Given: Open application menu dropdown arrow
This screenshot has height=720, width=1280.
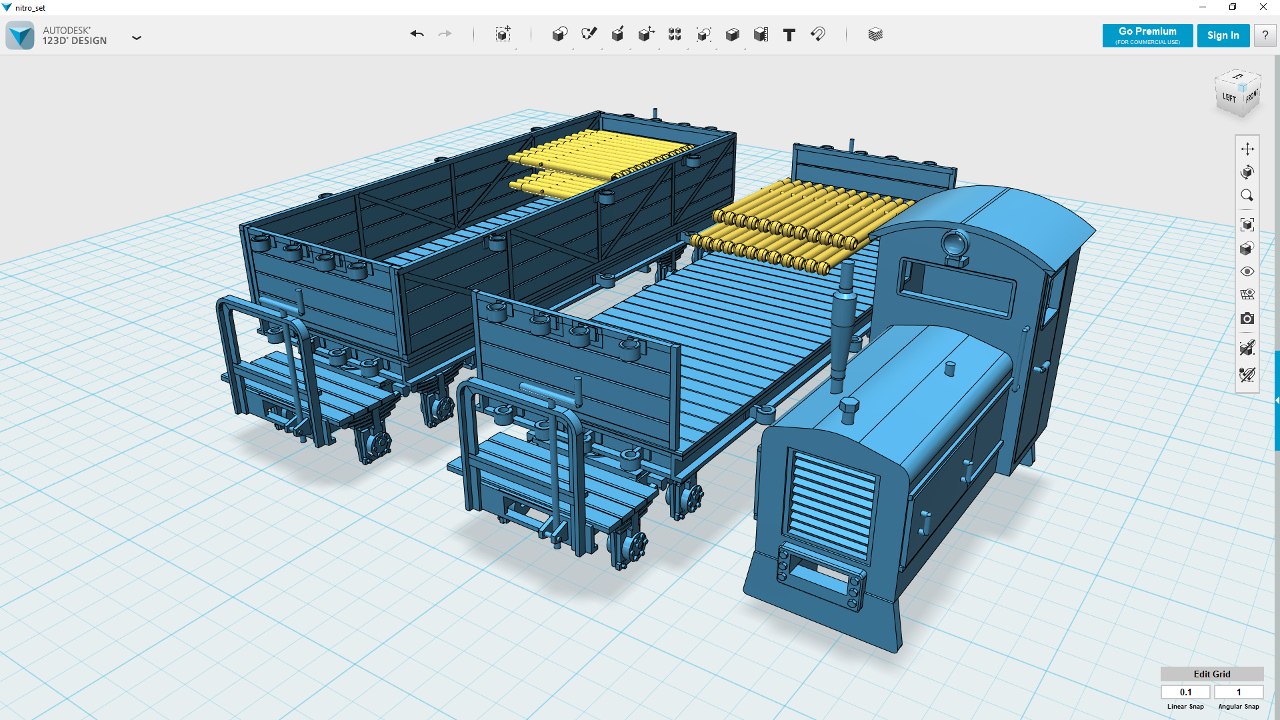Looking at the screenshot, I should coord(137,38).
